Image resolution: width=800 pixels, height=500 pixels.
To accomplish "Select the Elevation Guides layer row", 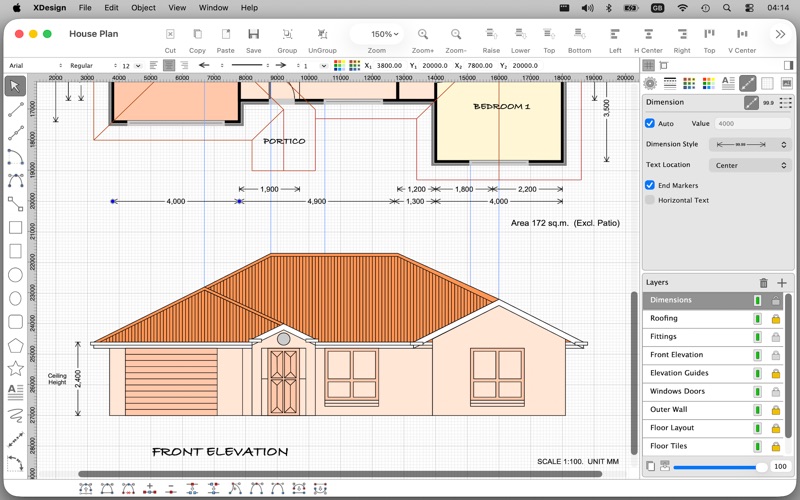I will pyautogui.click(x=714, y=373).
